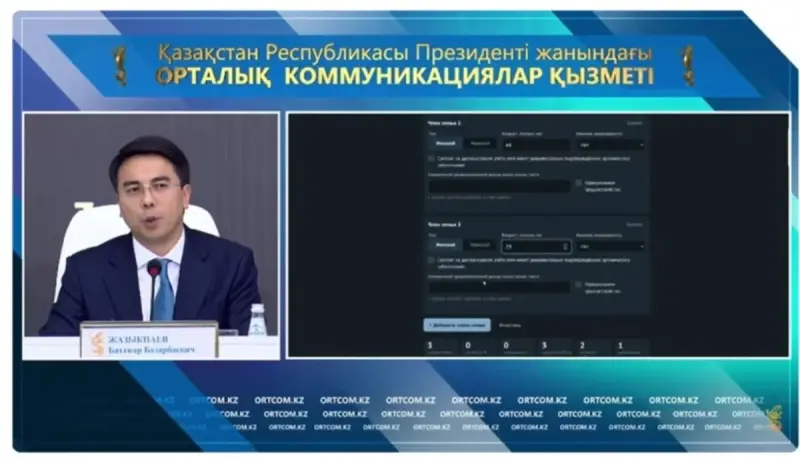This screenshot has width=800, height=459.
Task: Remove family member 3 via its delete link
Action: (x=634, y=224)
